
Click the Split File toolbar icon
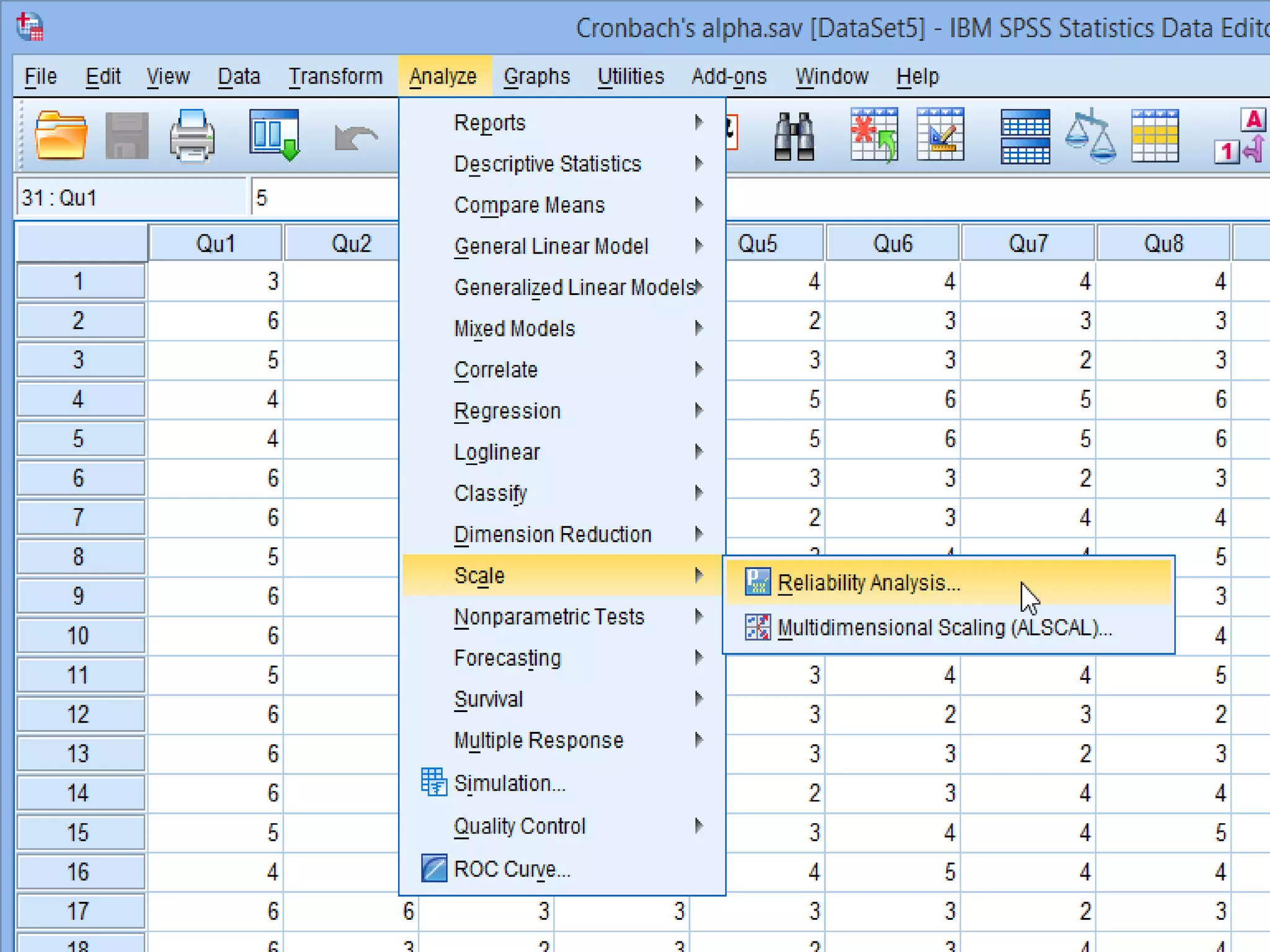pyautogui.click(x=1025, y=136)
